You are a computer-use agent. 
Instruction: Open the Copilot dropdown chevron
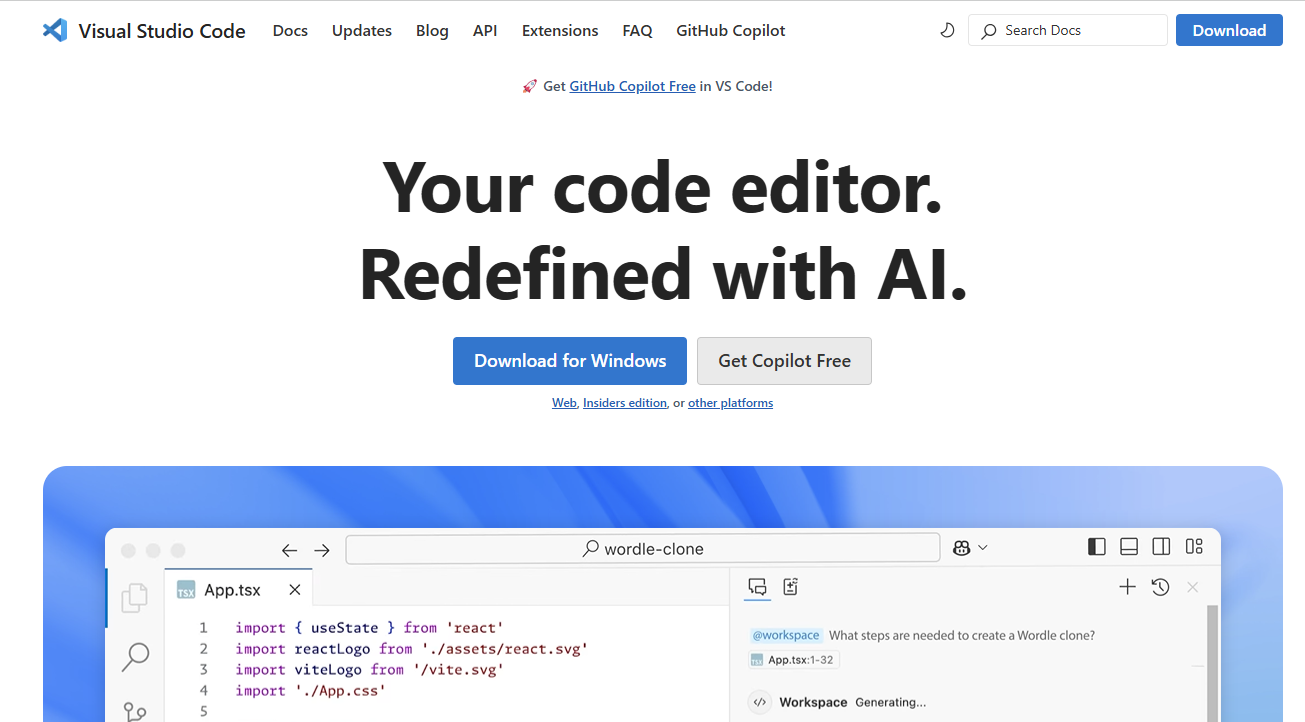pyautogui.click(x=983, y=547)
